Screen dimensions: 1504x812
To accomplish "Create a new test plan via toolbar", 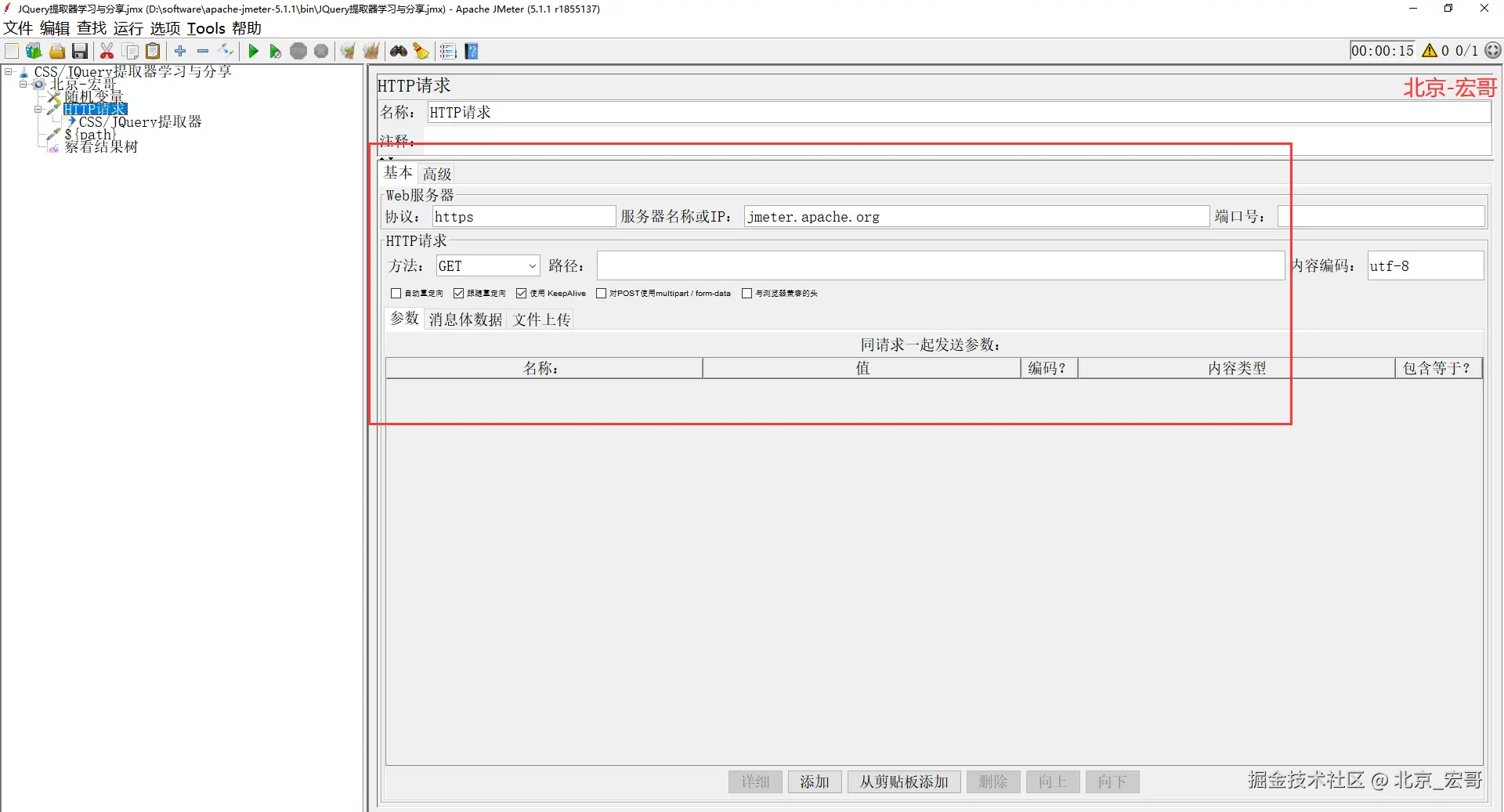I will click(12, 52).
